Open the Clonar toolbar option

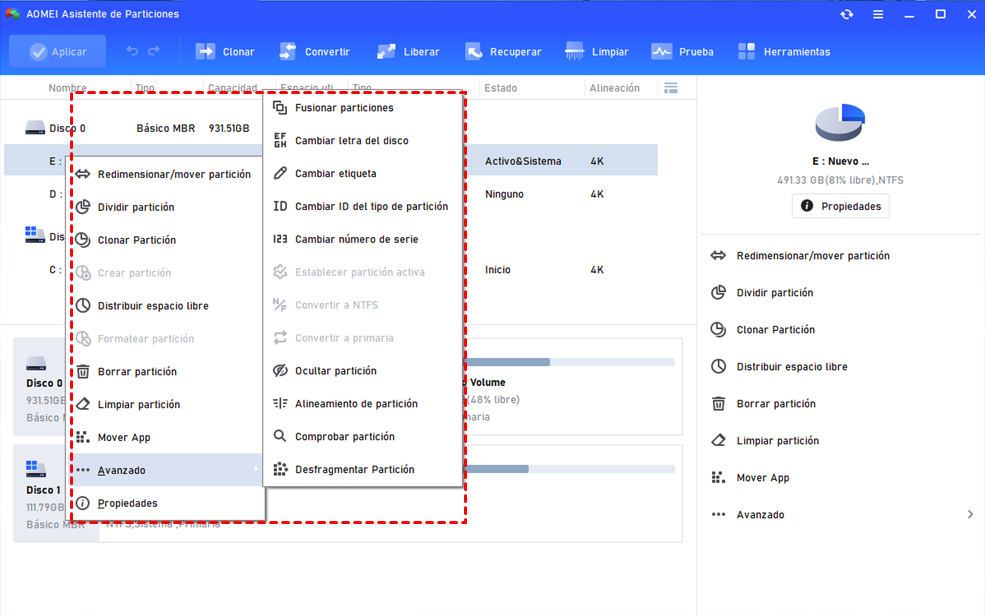[225, 51]
